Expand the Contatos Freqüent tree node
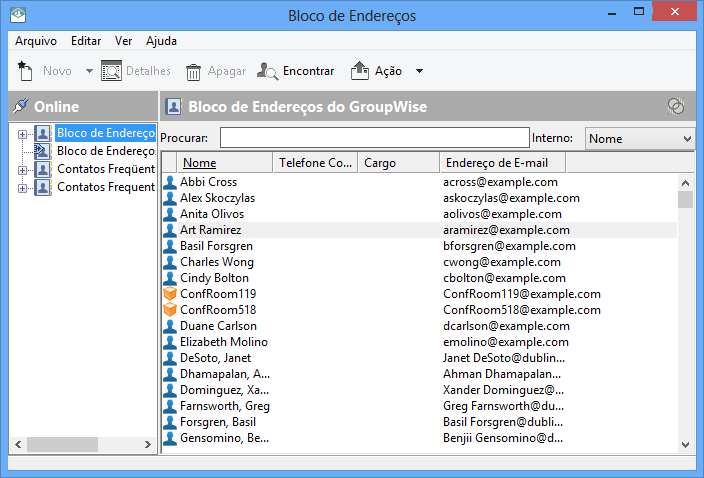Image resolution: width=704 pixels, height=478 pixels. pos(22,170)
